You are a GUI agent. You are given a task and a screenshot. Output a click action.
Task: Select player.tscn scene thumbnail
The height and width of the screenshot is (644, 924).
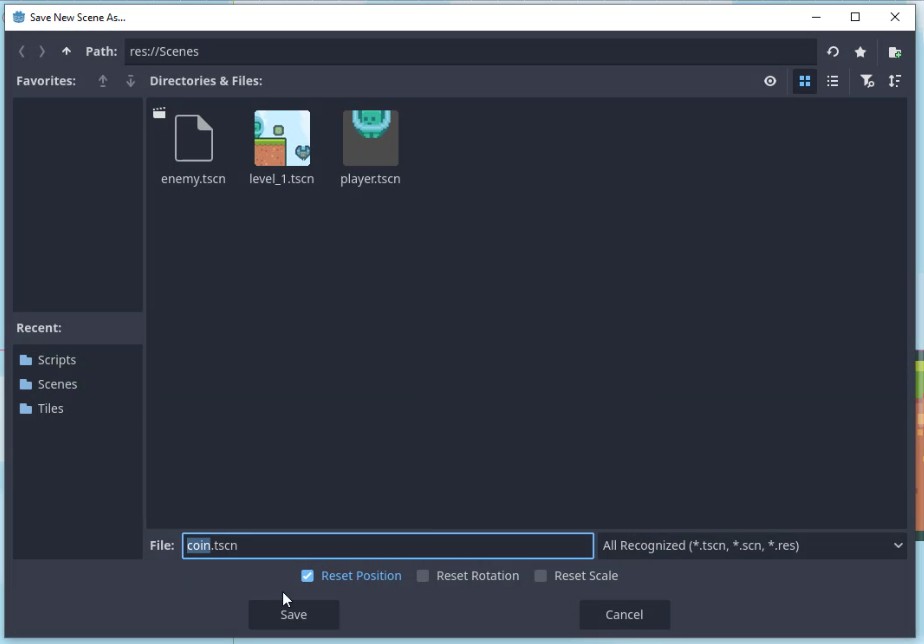(370, 147)
